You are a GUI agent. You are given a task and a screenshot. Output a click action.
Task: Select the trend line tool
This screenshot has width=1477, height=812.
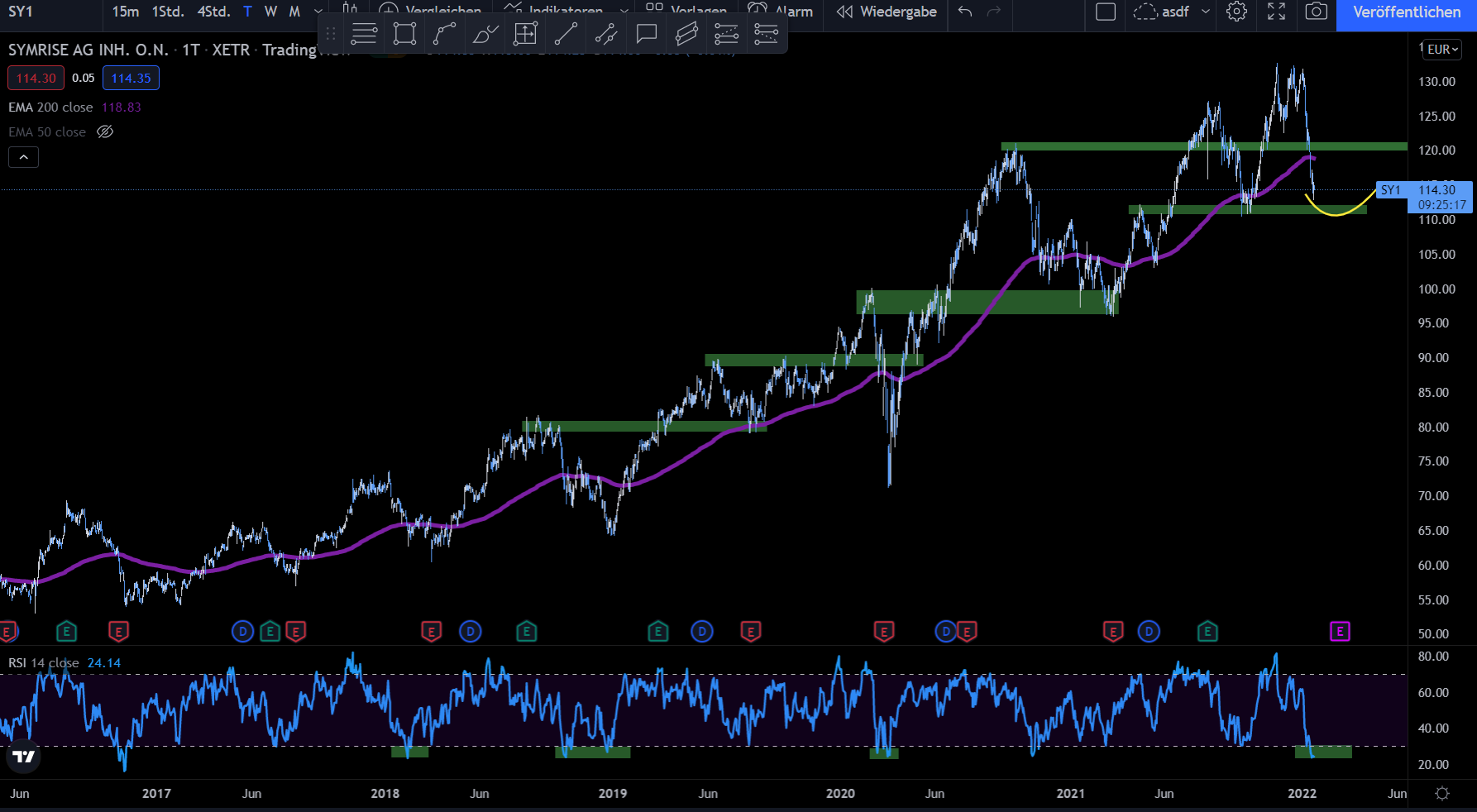coord(566,34)
